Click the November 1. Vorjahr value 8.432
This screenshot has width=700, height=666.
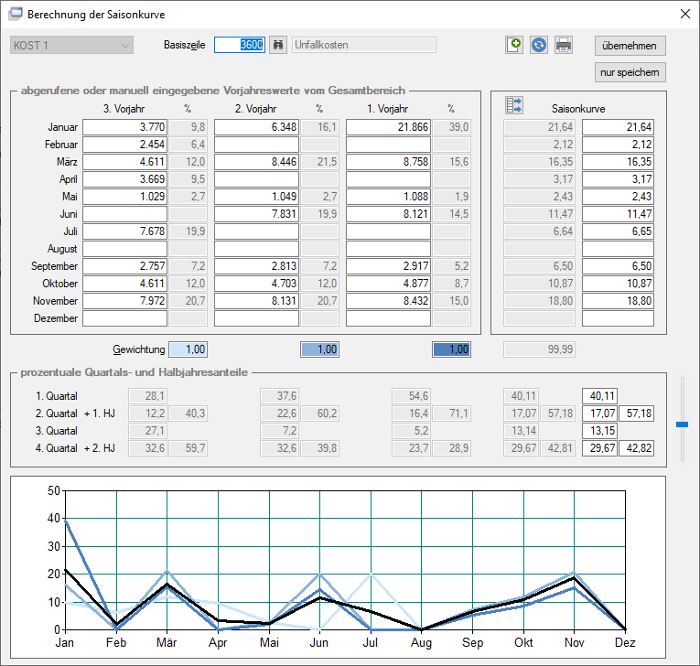[x=388, y=301]
